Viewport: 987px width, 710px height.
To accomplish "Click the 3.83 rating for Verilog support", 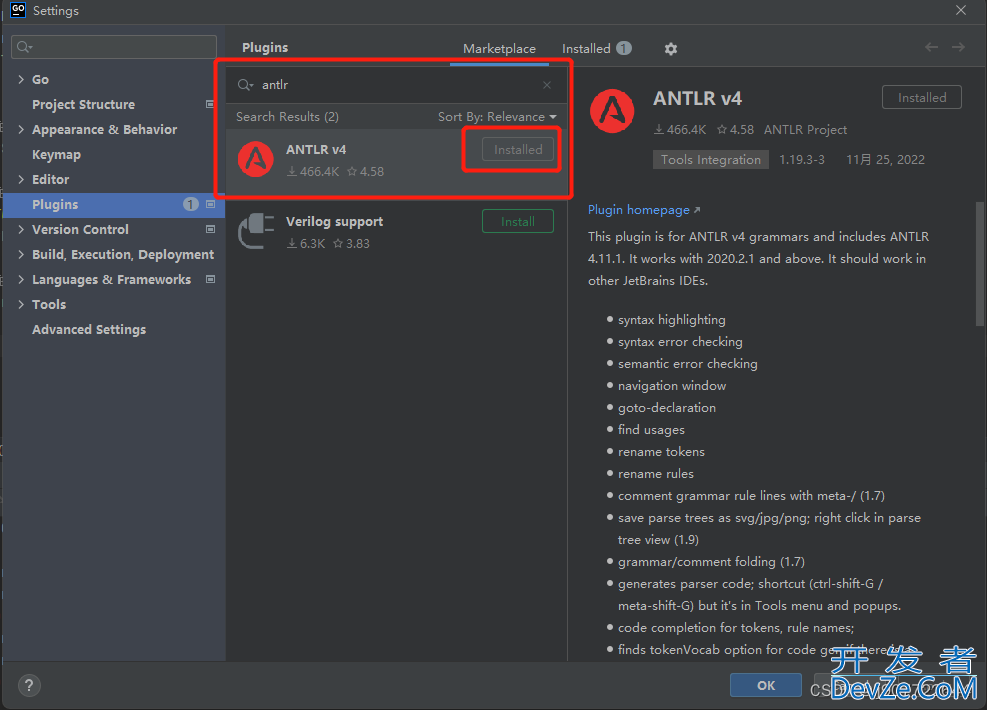I will [x=351, y=244].
